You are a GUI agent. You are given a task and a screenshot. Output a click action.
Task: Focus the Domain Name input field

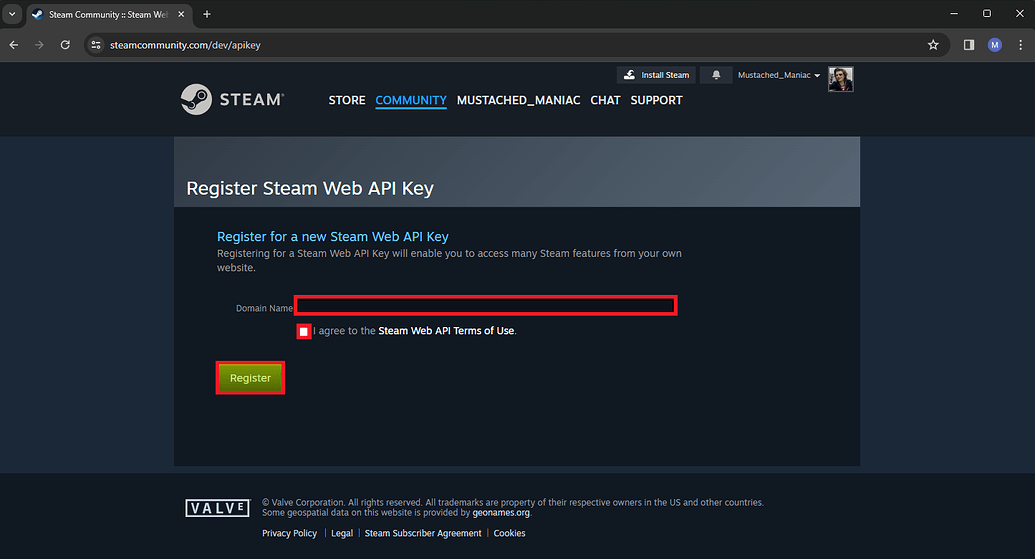click(x=486, y=306)
